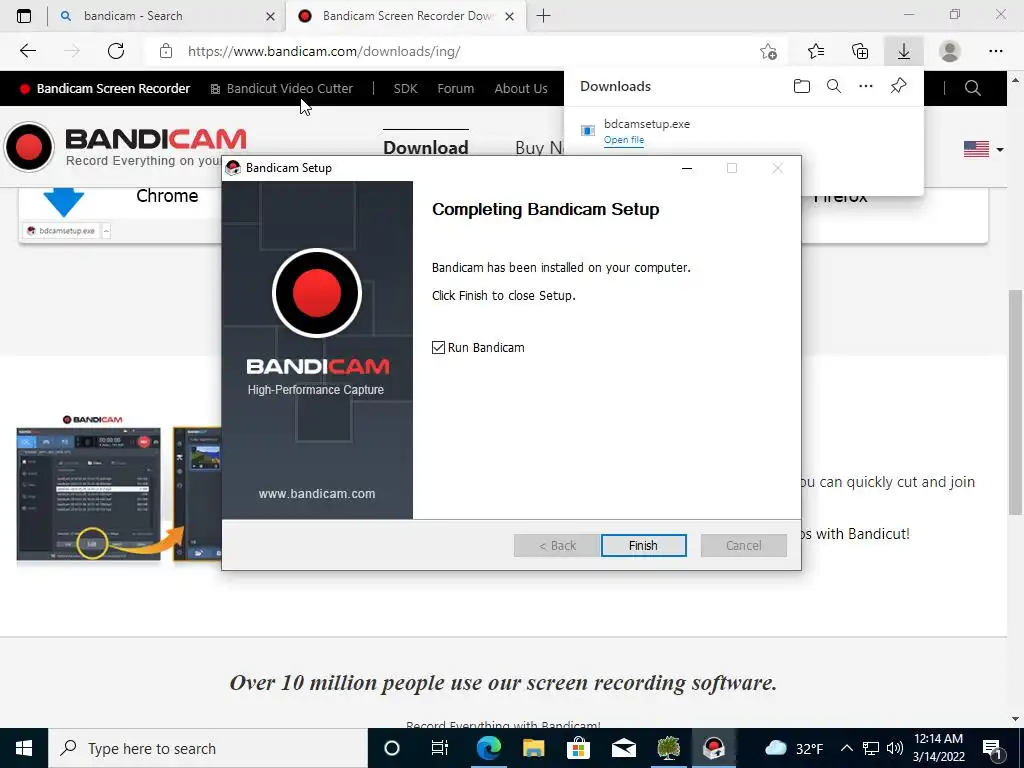Open Cortana circle on taskbar
The width and height of the screenshot is (1024, 768).
click(x=392, y=748)
